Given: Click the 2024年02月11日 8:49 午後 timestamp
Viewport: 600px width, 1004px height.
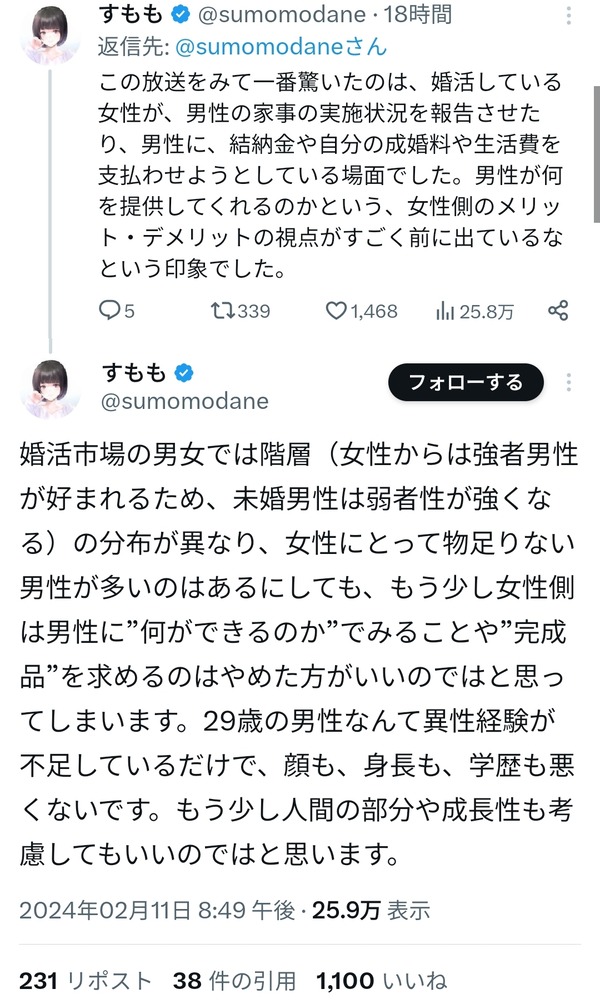Looking at the screenshot, I should [157, 910].
